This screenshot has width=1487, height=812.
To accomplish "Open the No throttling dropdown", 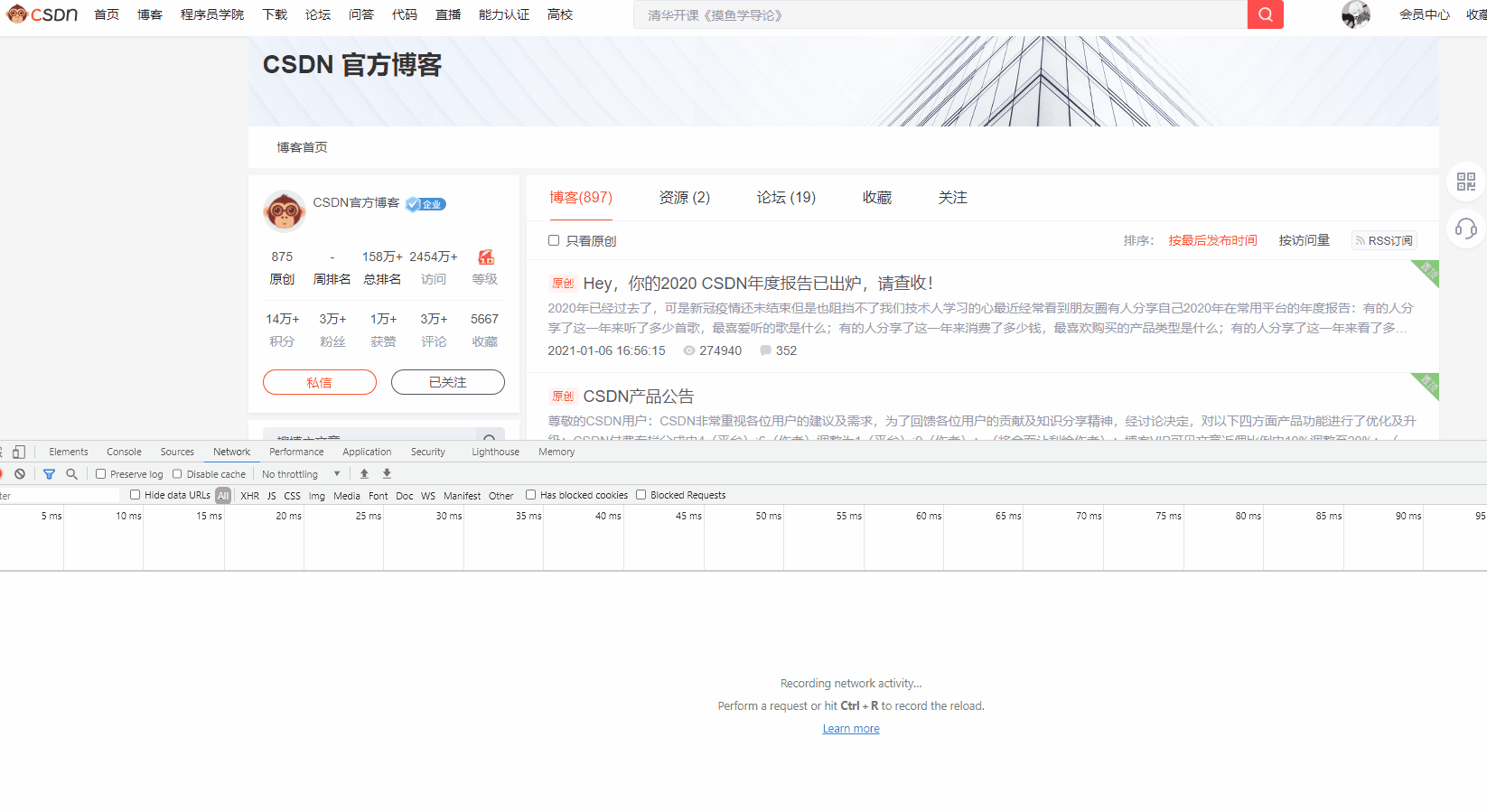I will point(301,474).
